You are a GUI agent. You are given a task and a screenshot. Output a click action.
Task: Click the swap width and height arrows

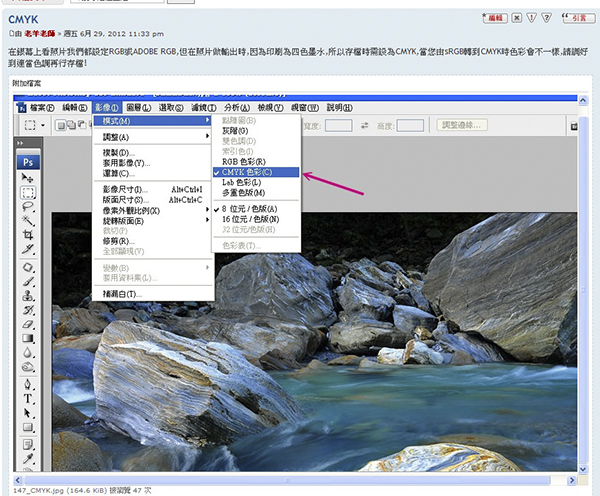point(364,125)
